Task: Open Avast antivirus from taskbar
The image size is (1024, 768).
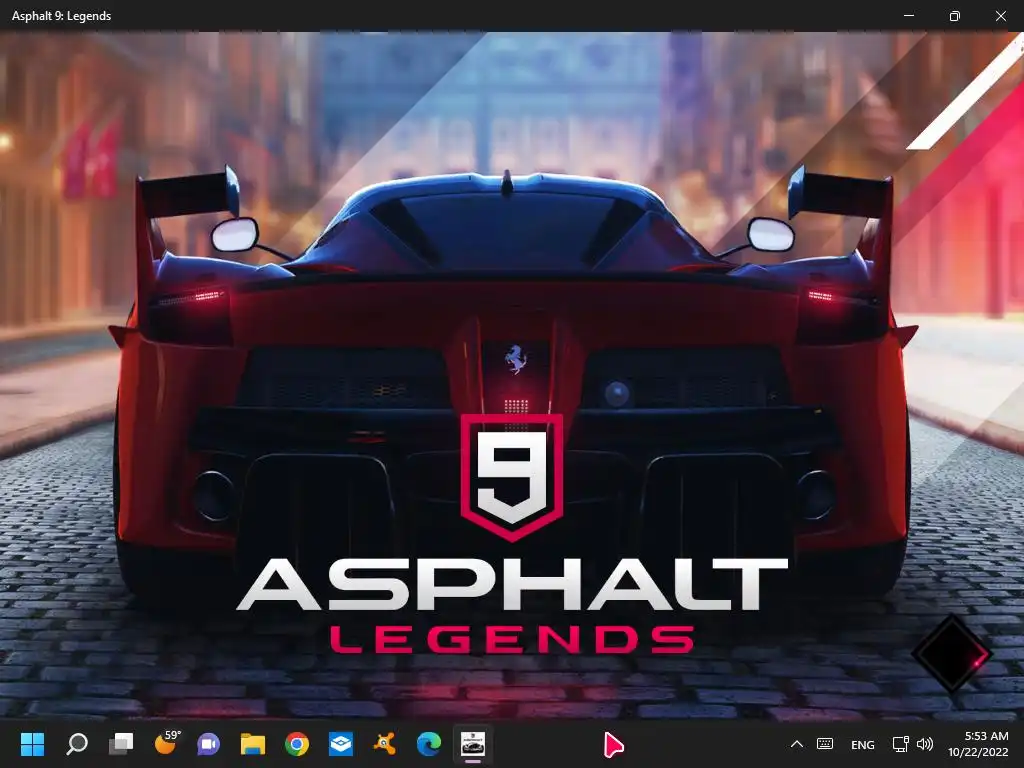Action: [385, 744]
